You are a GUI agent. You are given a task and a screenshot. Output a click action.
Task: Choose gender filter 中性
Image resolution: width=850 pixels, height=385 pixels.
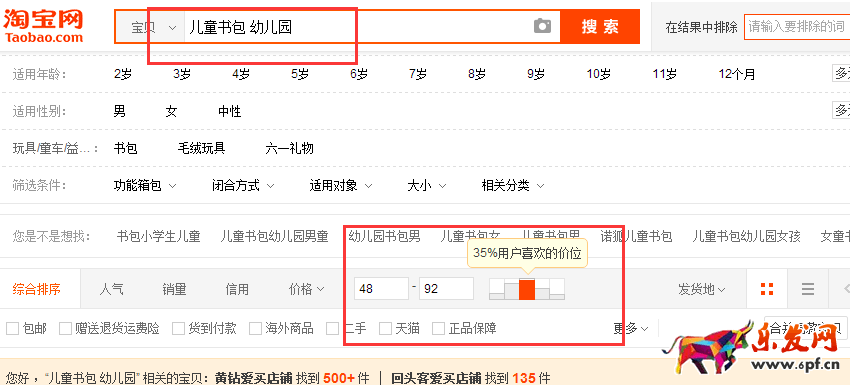pos(230,112)
